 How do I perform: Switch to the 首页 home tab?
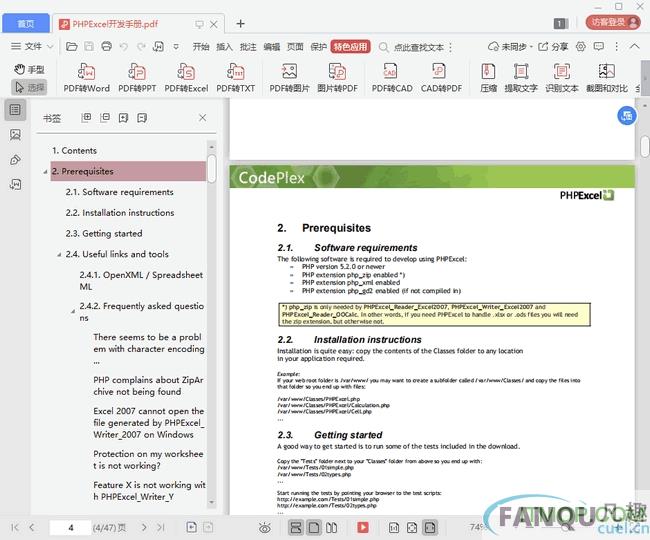pos(26,24)
